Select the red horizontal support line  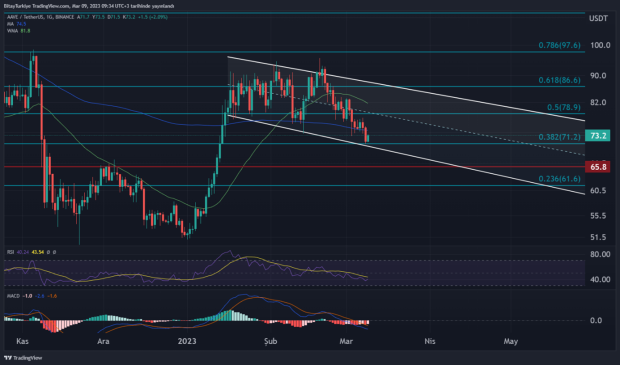pyautogui.click(x=295, y=167)
